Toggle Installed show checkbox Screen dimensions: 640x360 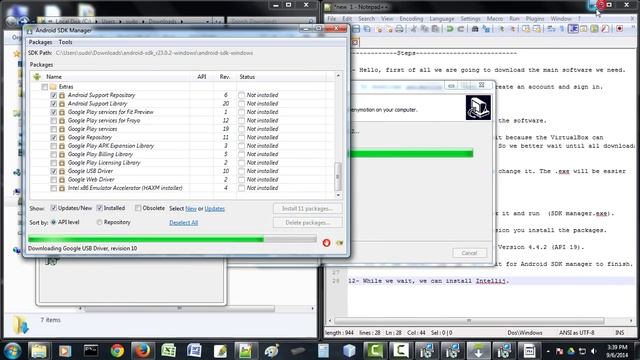(99, 208)
